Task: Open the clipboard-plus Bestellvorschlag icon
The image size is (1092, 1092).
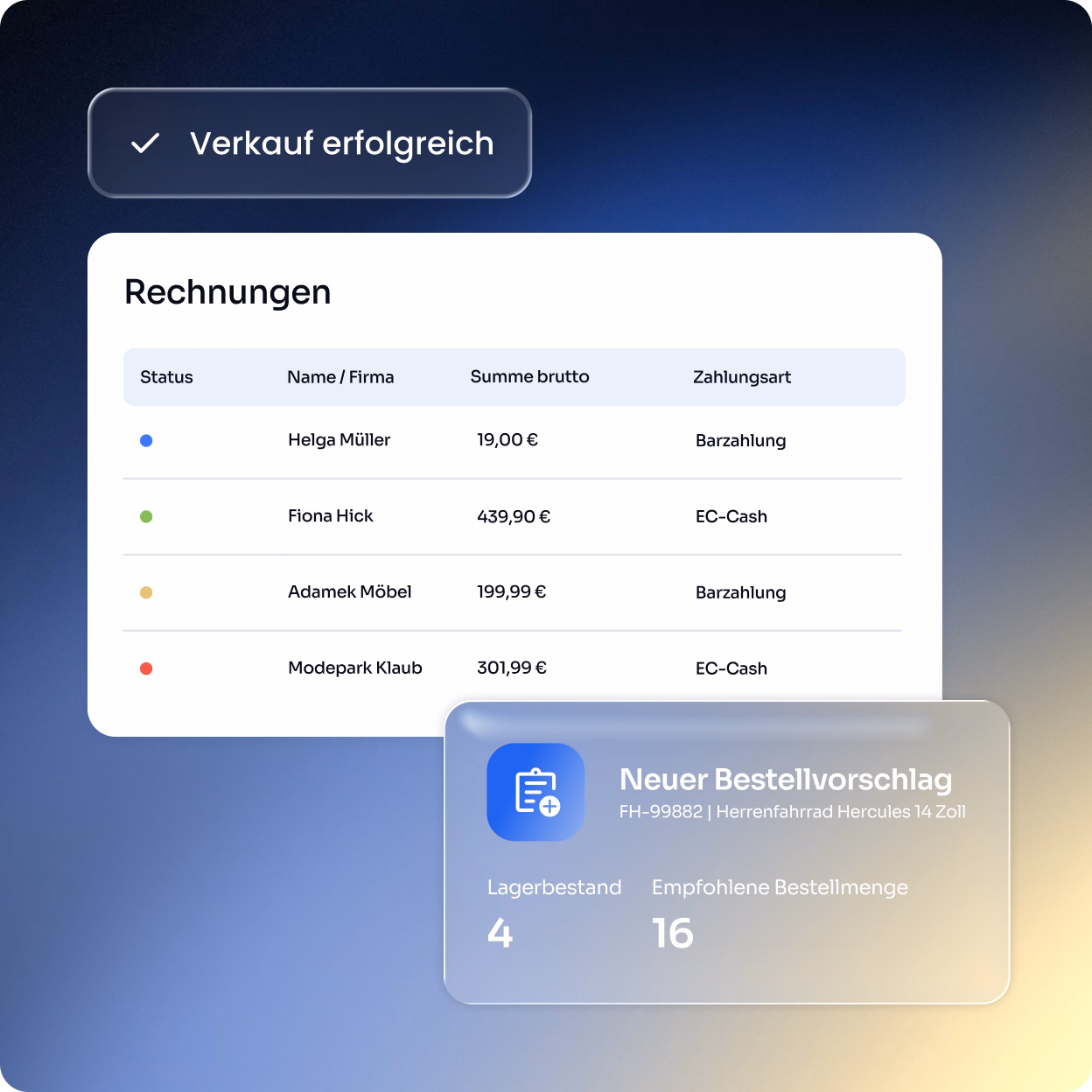Action: [x=535, y=792]
